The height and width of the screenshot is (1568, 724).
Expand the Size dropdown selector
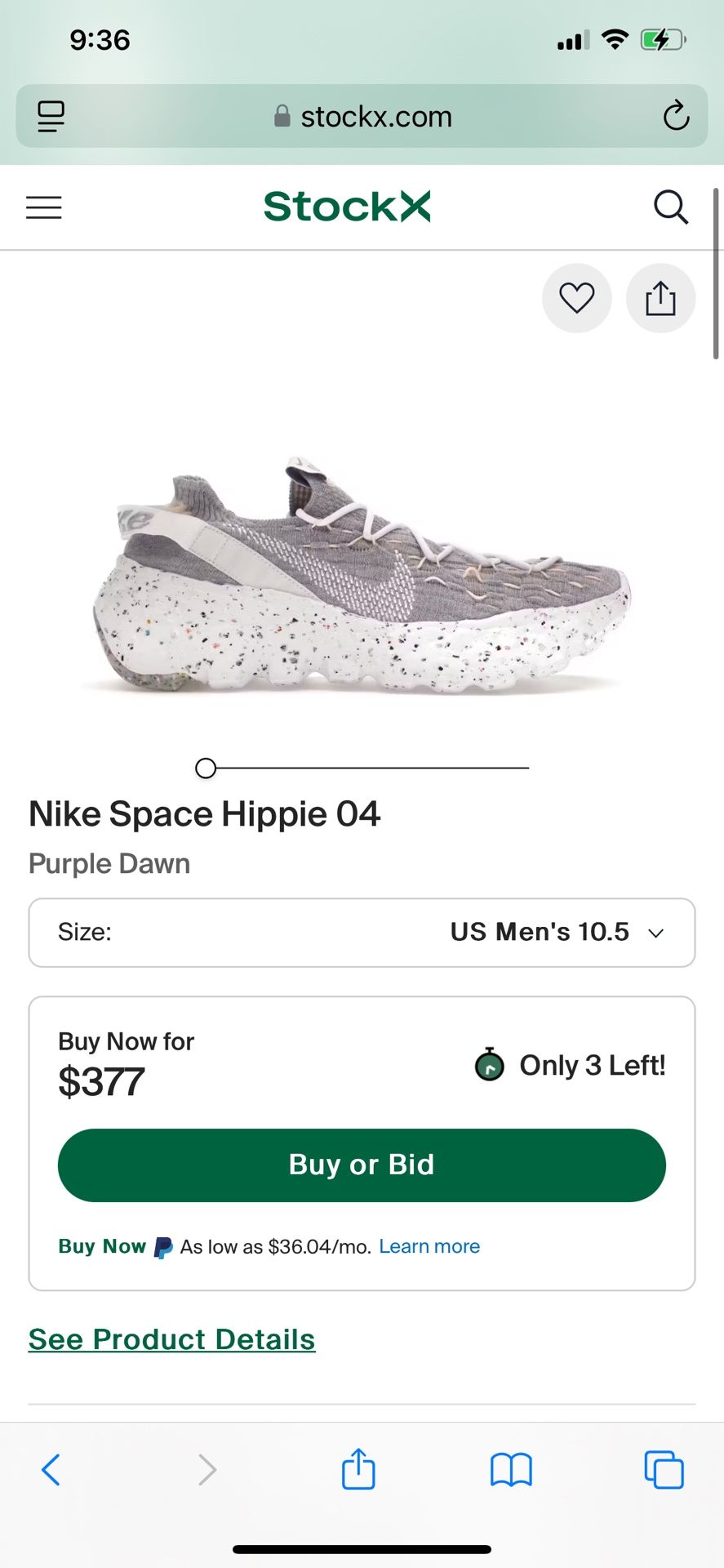(362, 933)
